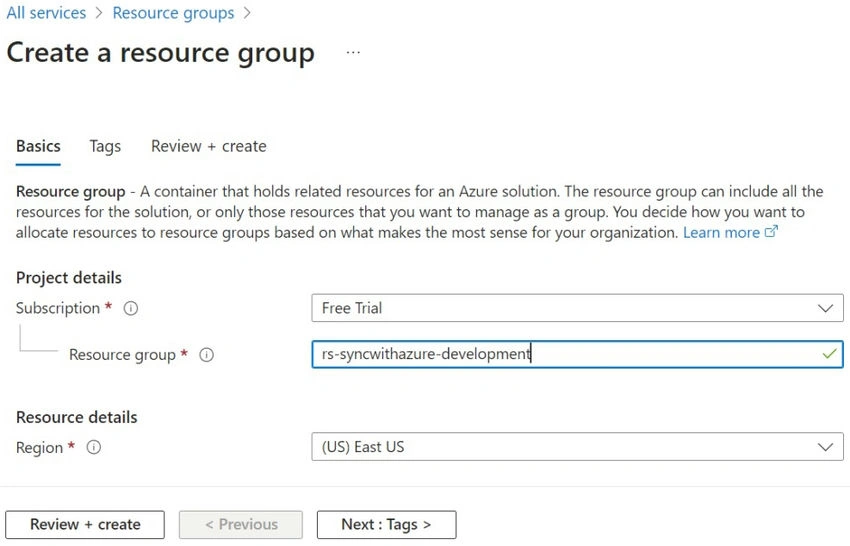
Task: Click the Subscription info icon
Action: click(131, 309)
